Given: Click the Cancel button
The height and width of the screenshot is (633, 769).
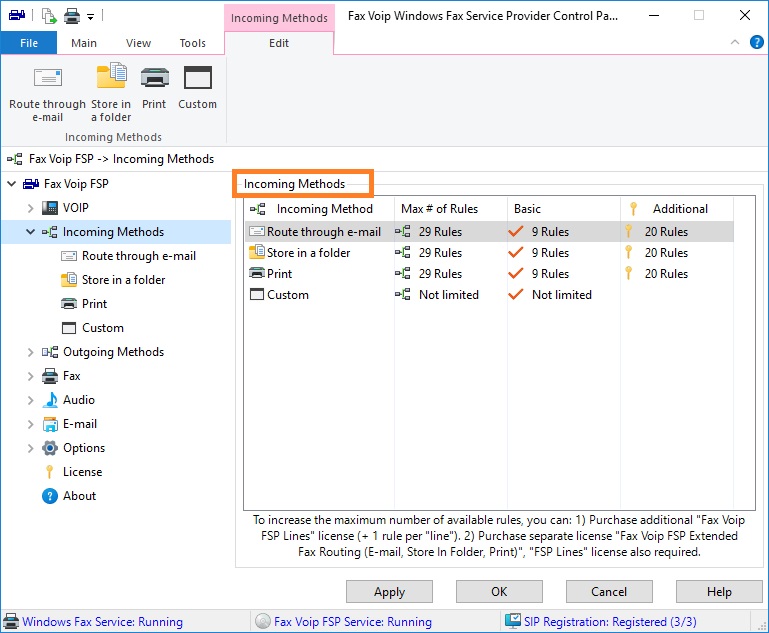Looking at the screenshot, I should click(x=609, y=592).
